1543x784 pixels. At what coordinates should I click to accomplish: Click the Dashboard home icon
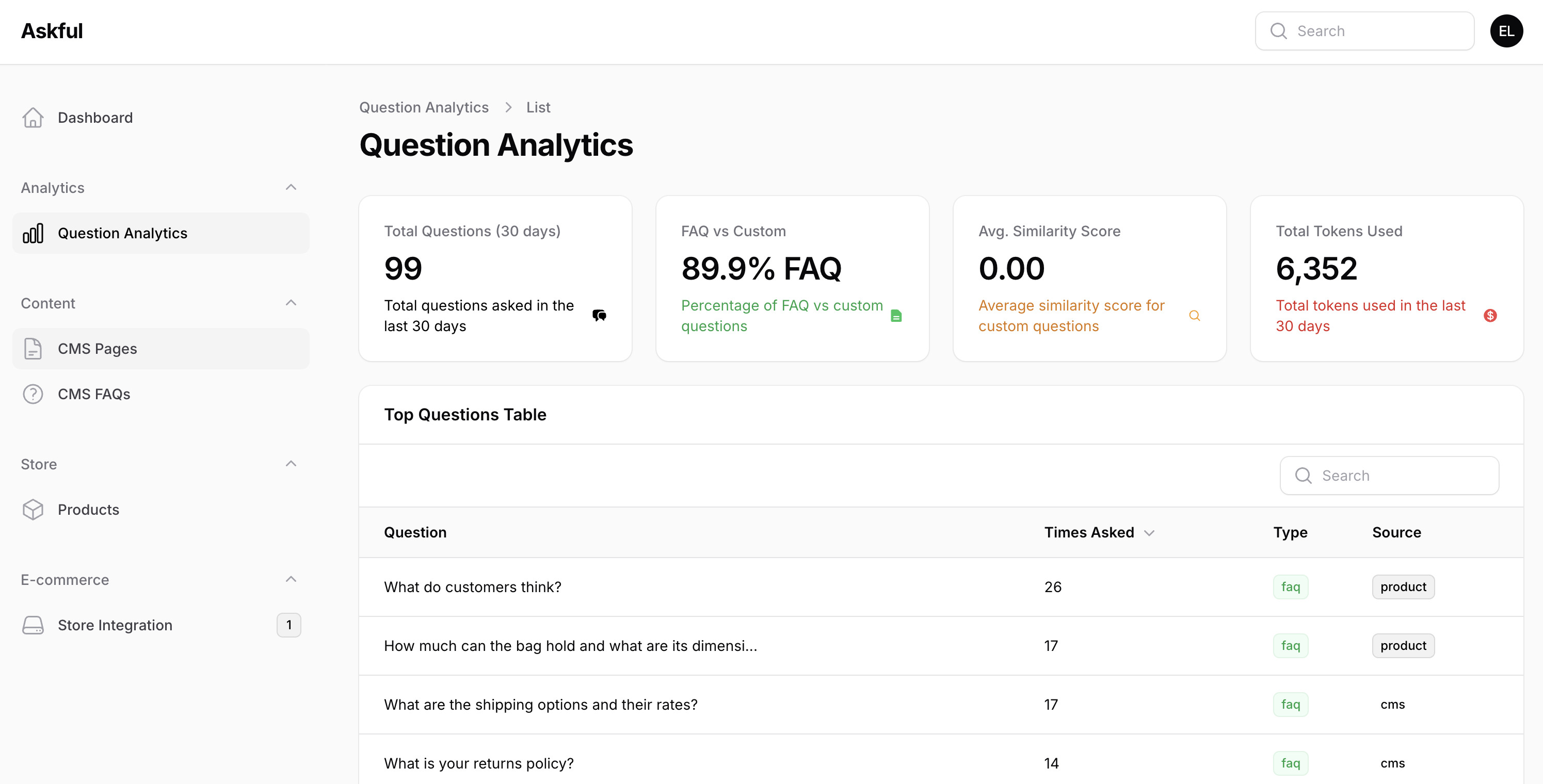click(33, 117)
